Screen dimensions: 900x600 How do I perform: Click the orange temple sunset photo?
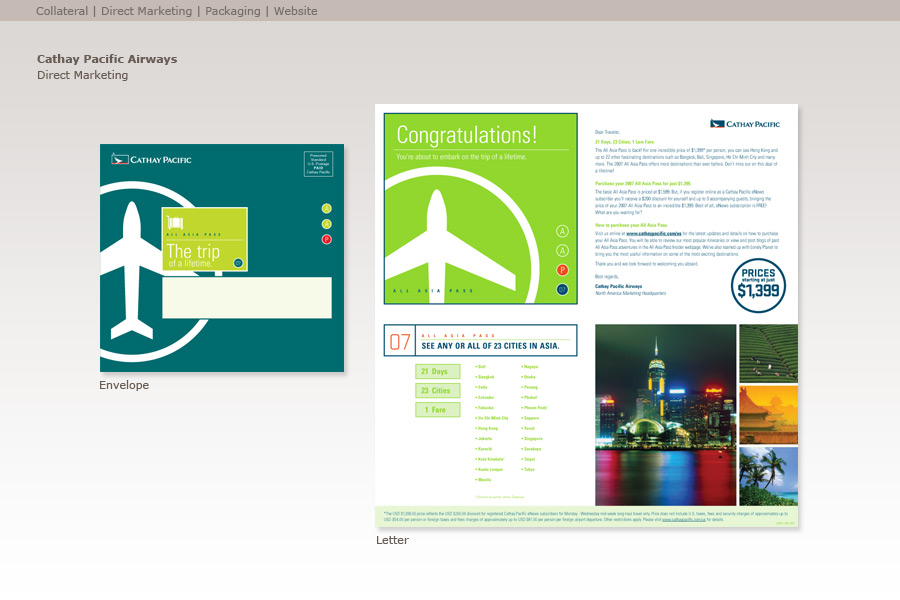coord(768,415)
